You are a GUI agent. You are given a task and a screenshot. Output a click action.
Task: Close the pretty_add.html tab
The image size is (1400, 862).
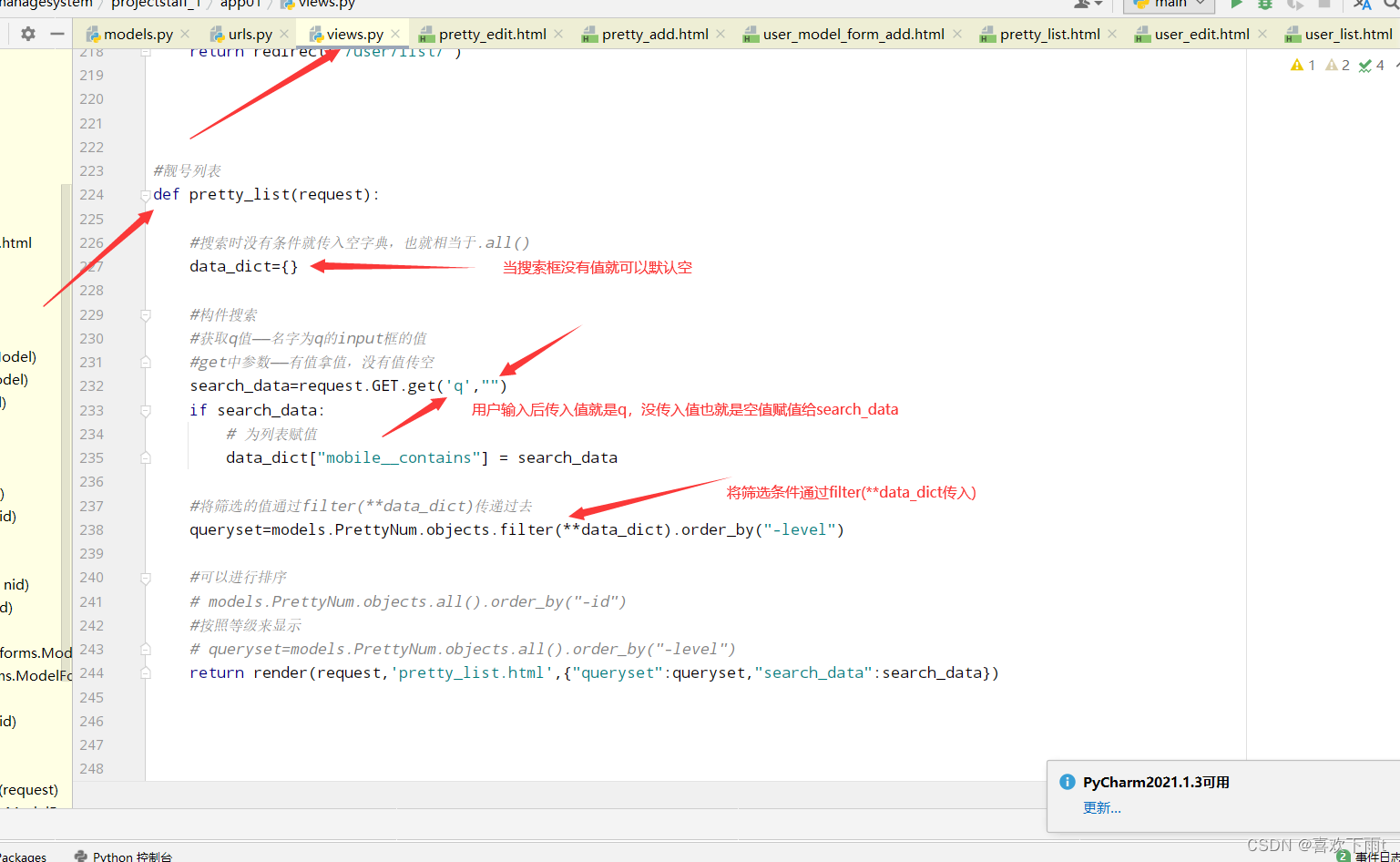tap(720, 34)
